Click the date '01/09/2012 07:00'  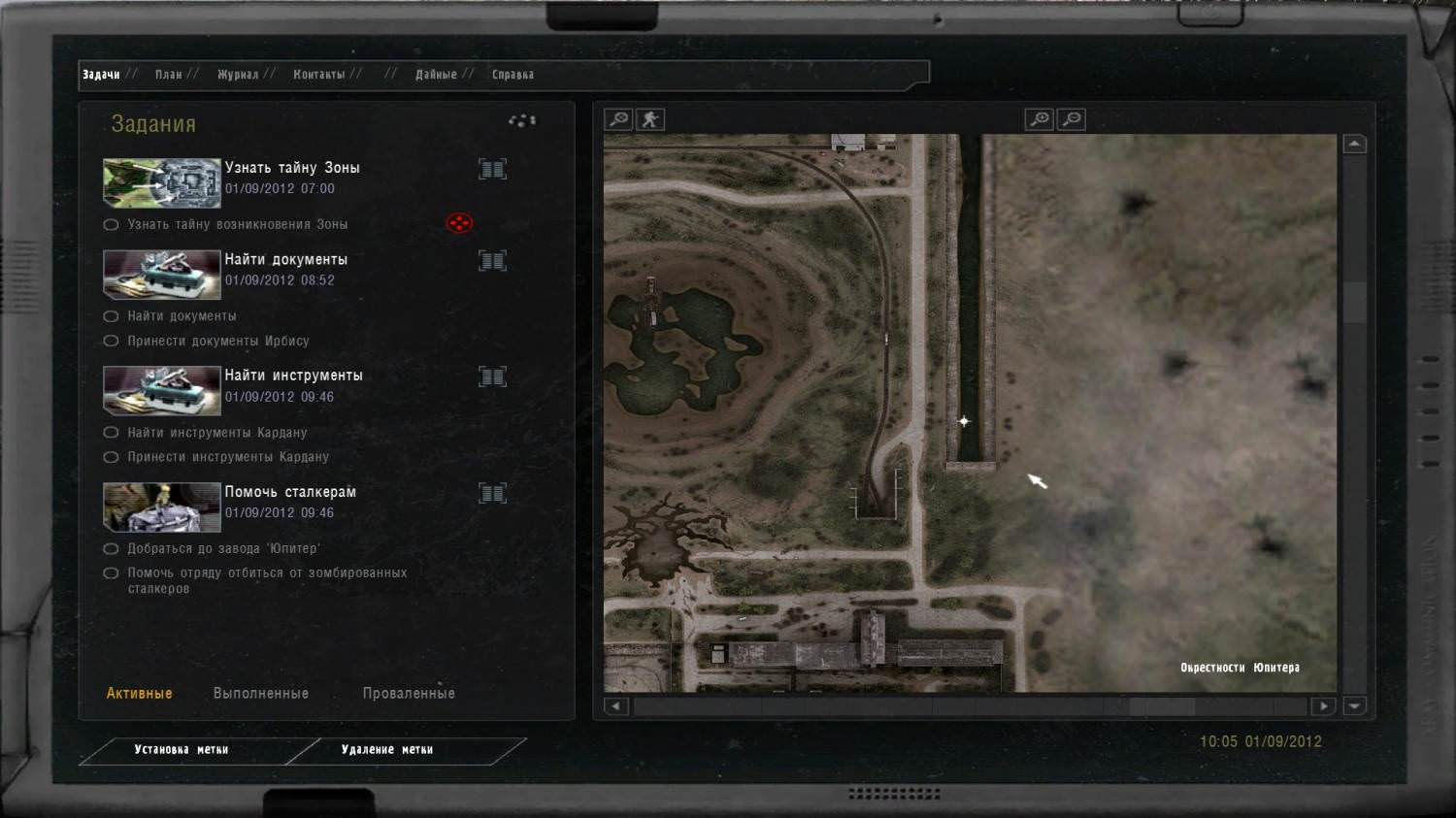[x=280, y=189]
